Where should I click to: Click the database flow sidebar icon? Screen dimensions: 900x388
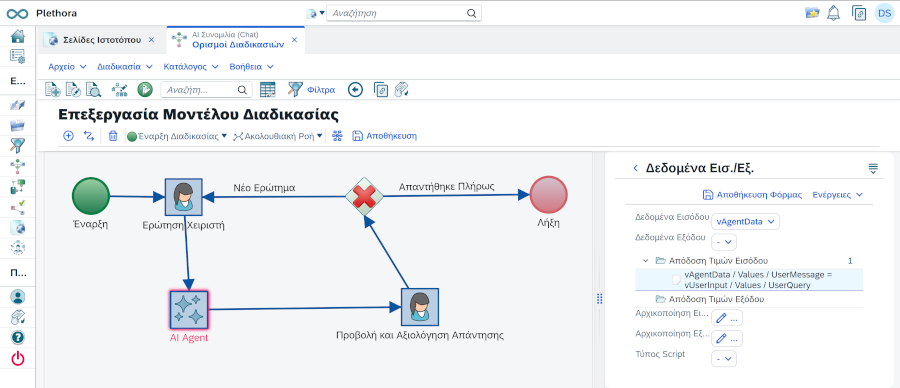pyautogui.click(x=18, y=186)
